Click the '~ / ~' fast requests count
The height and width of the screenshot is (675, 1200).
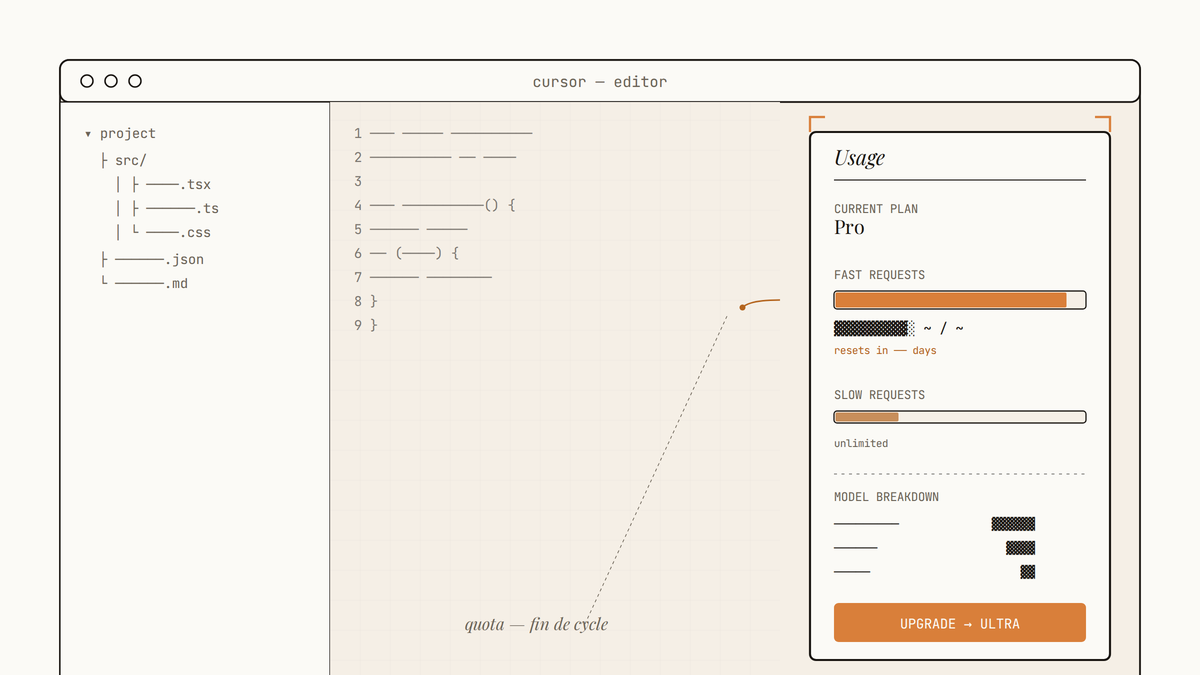944,328
